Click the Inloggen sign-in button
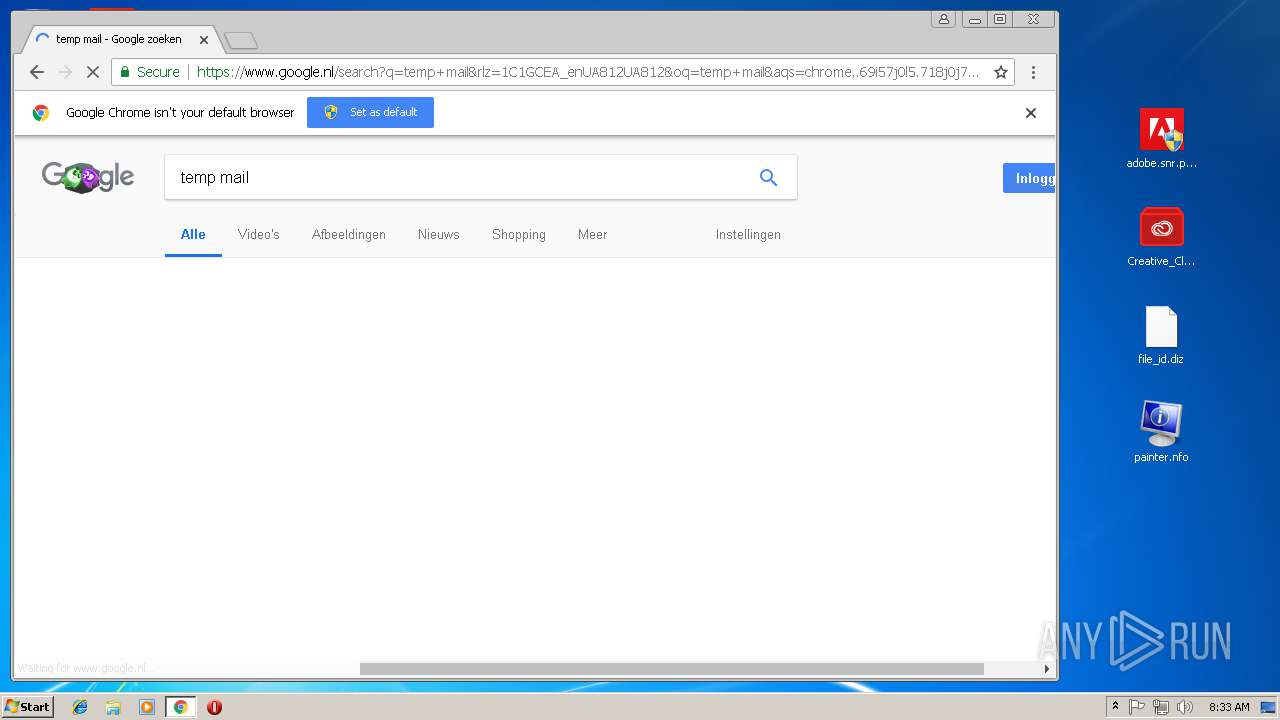This screenshot has width=1280, height=720. (x=1029, y=178)
